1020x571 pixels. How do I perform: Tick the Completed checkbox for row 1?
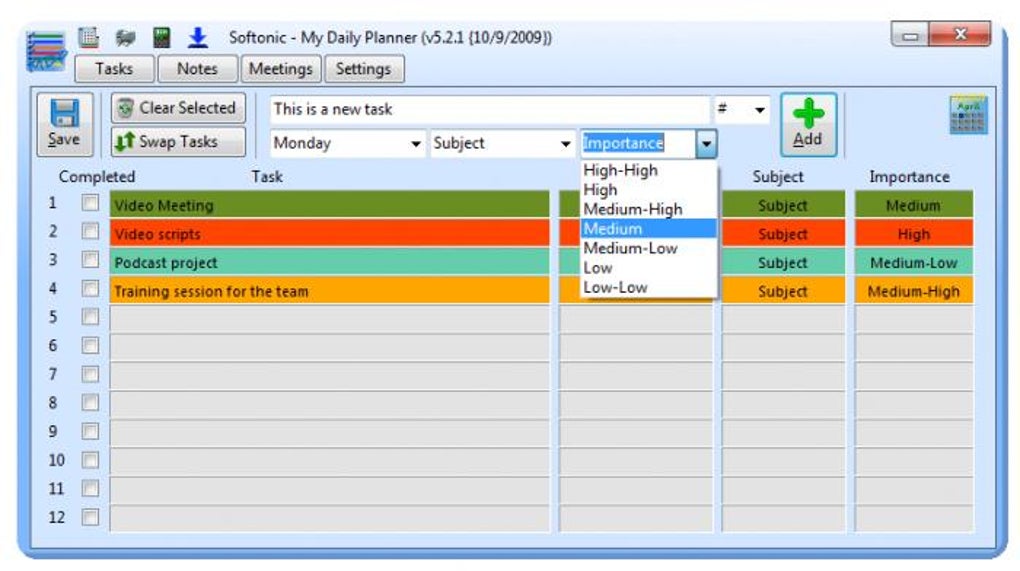click(90, 203)
